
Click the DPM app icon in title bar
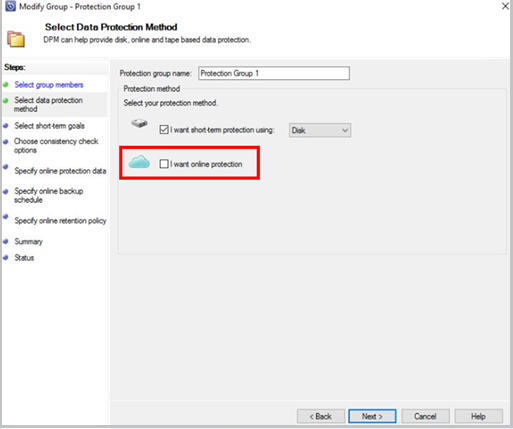[10, 6]
